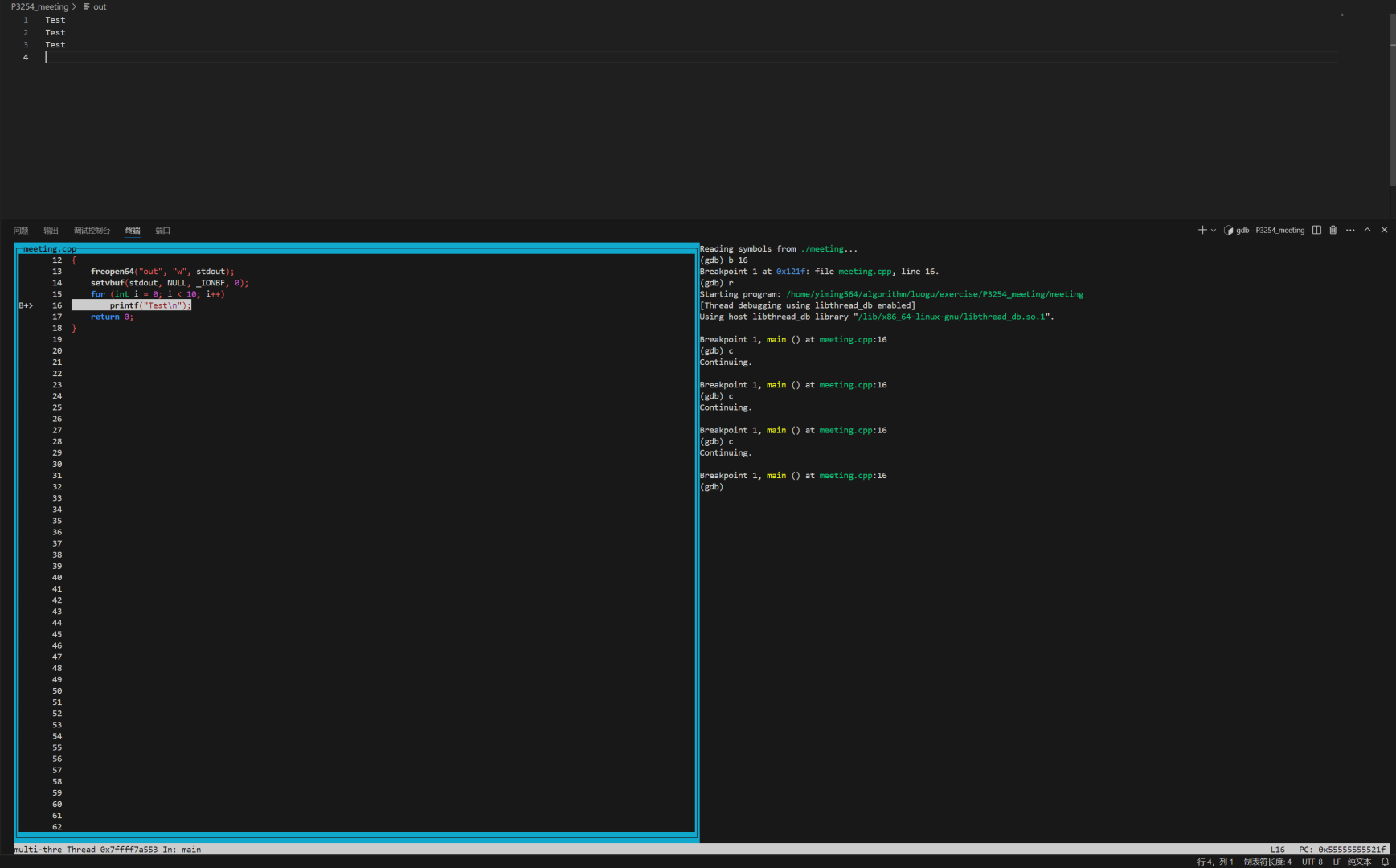Click 'Test' on editor line 1
The height and width of the screenshot is (868, 1396).
pos(55,20)
